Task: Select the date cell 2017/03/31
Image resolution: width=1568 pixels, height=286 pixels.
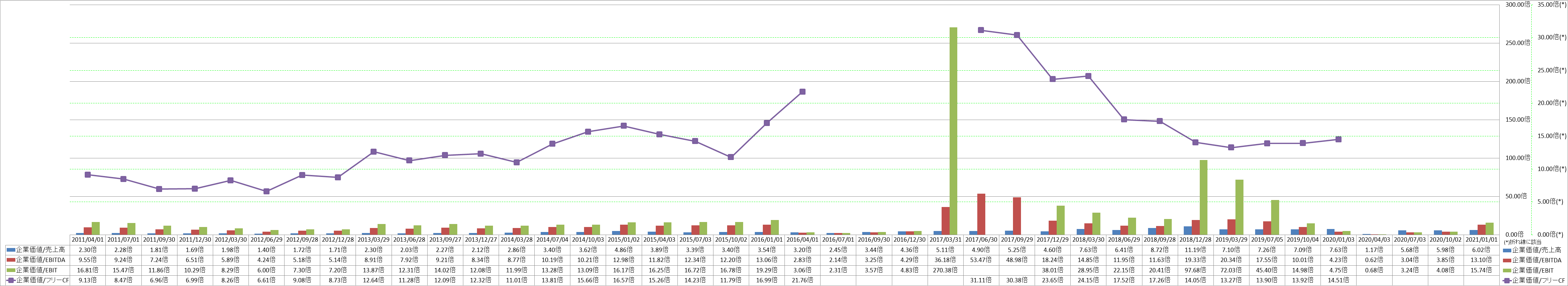Action: [945, 240]
